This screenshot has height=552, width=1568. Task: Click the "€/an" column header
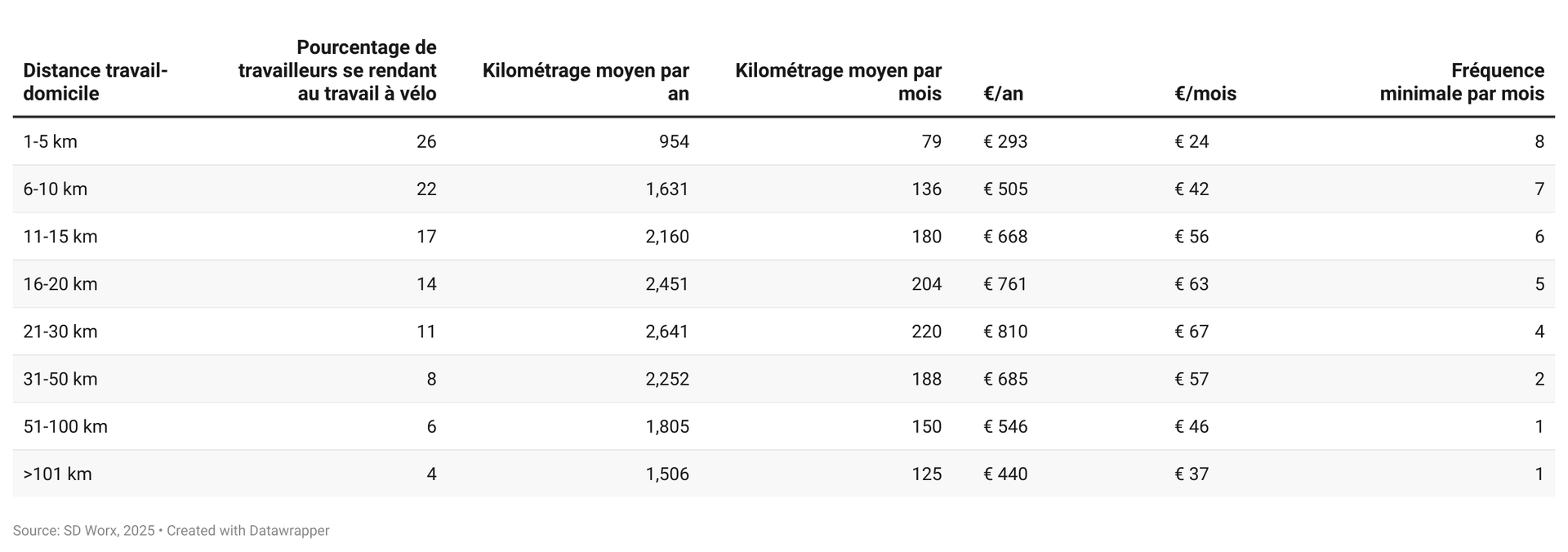[x=1003, y=93]
